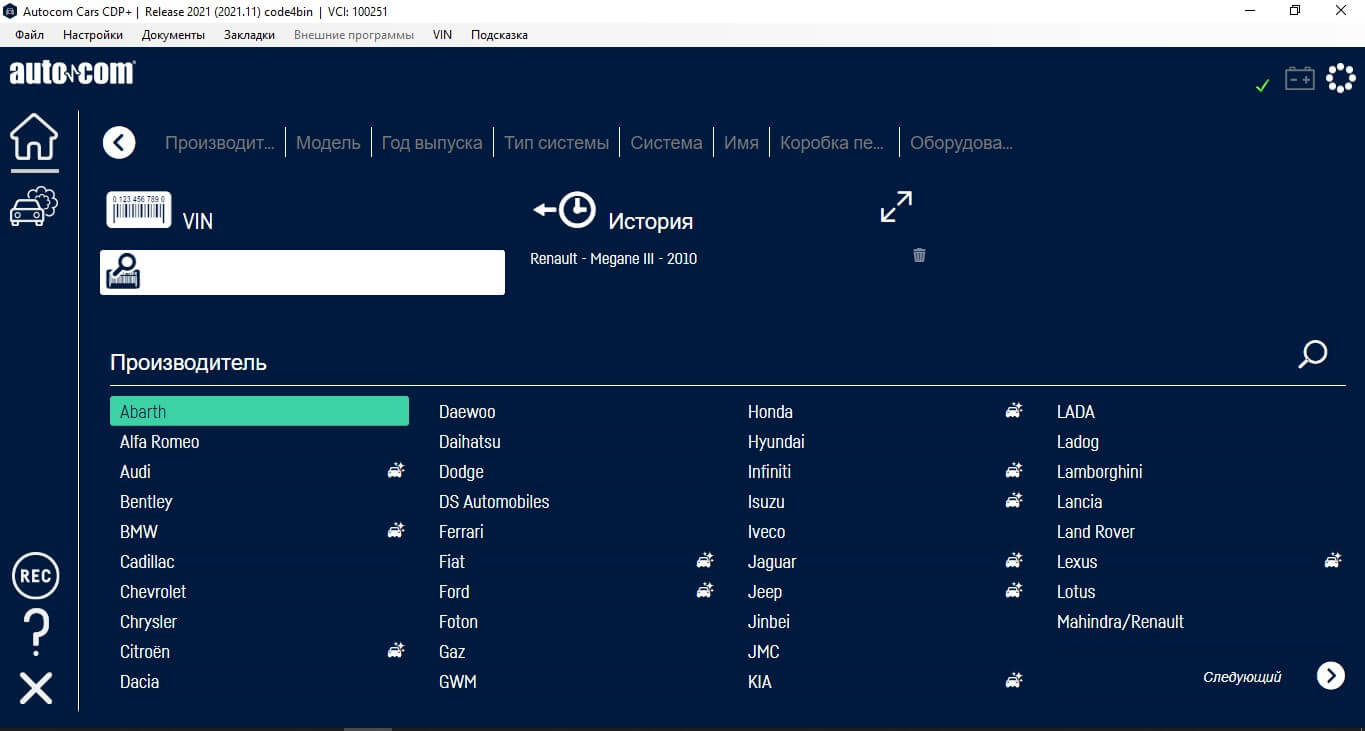Select Lotus manufacturer

click(1076, 591)
